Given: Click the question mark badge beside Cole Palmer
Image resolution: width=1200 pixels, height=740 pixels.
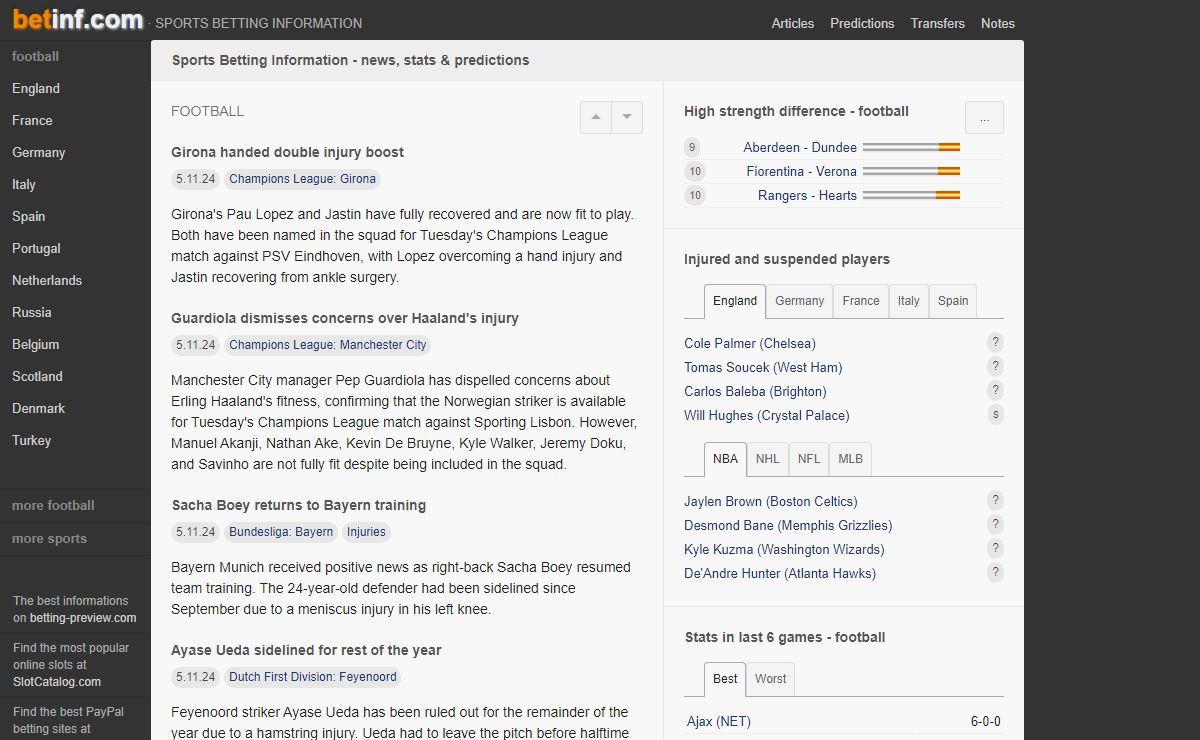Looking at the screenshot, I should 995,343.
